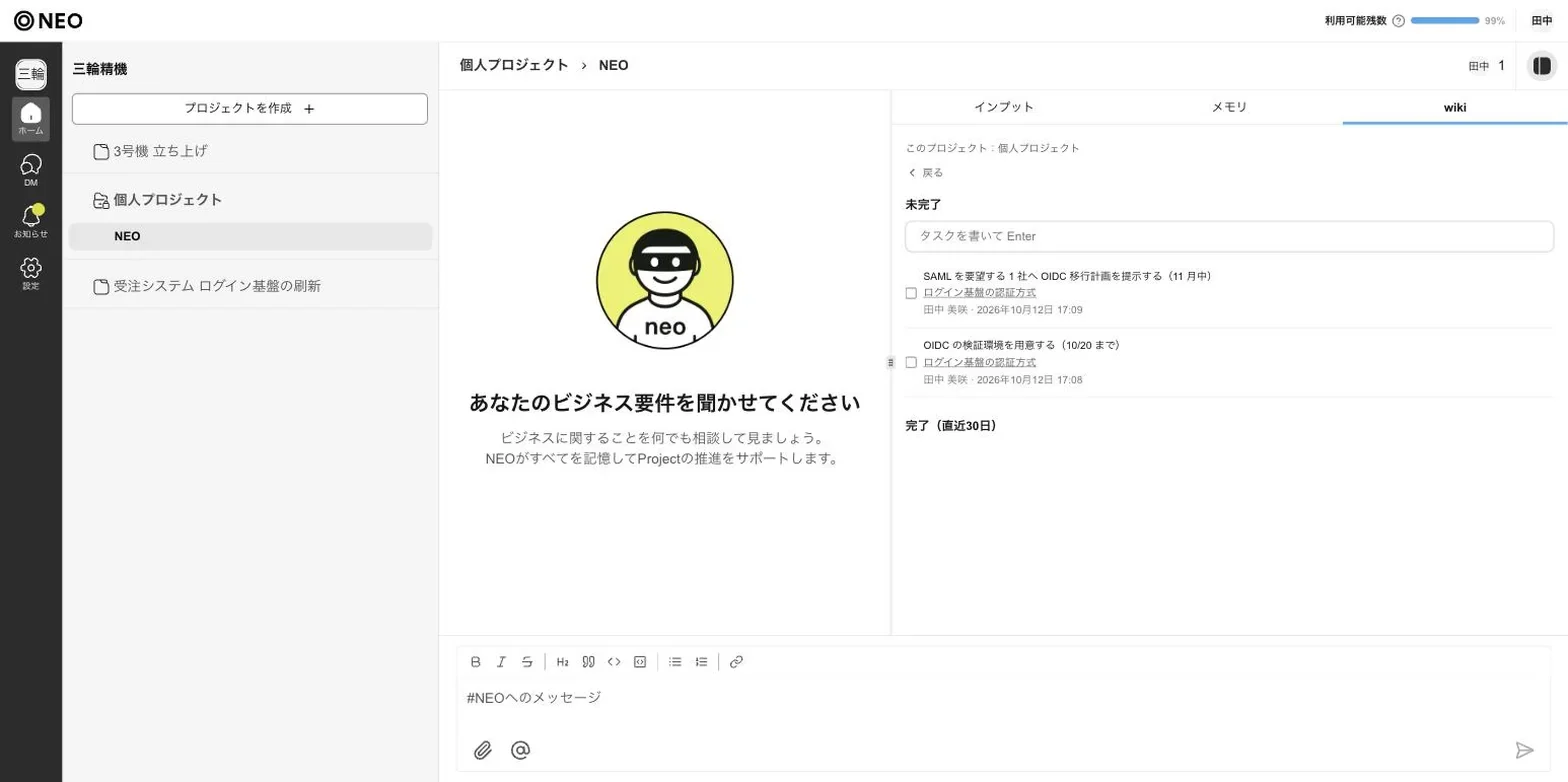Open 設定 settings
The width and height of the screenshot is (1568, 782).
pyautogui.click(x=31, y=274)
